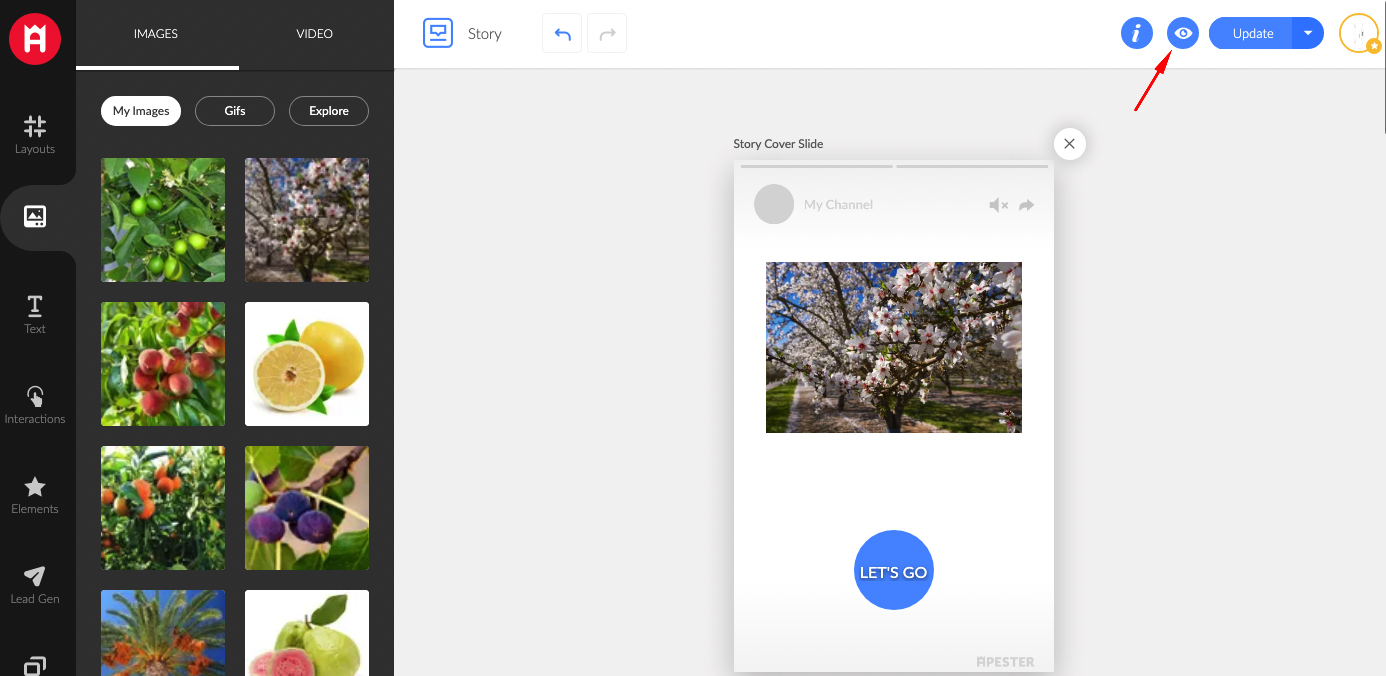The height and width of the screenshot is (676, 1386).
Task: Click the second story progress bar segment
Action: (972, 166)
